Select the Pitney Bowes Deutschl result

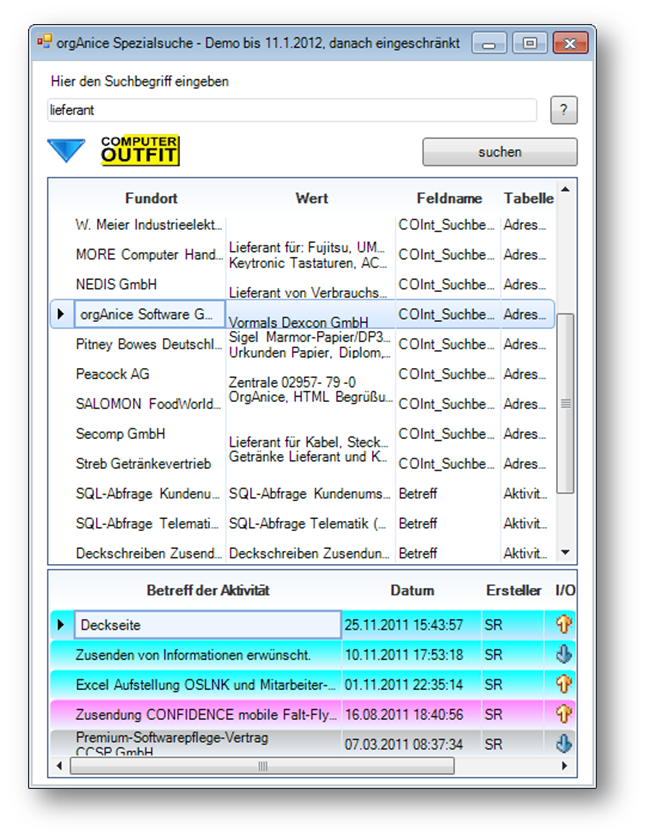(148, 344)
